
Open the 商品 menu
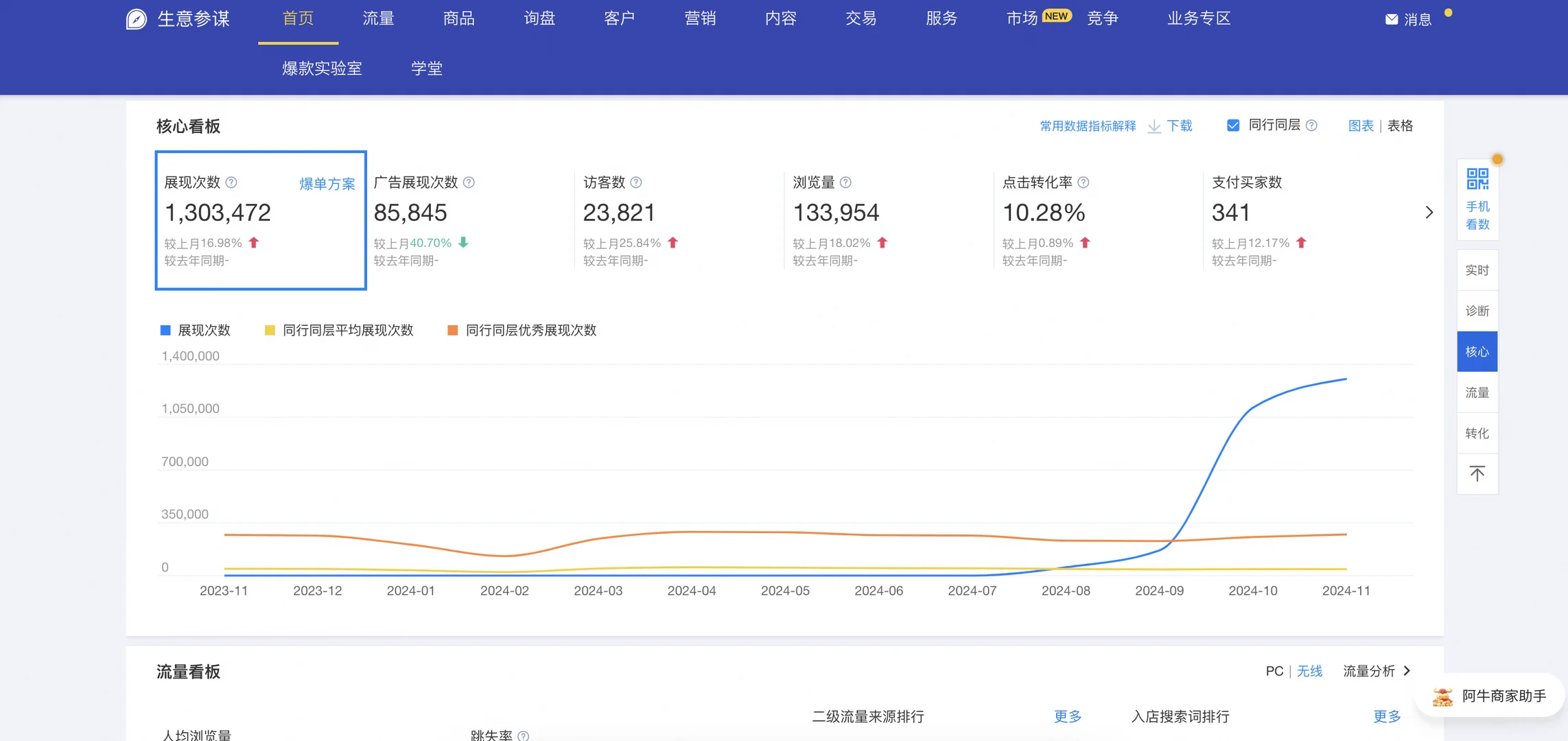(459, 19)
